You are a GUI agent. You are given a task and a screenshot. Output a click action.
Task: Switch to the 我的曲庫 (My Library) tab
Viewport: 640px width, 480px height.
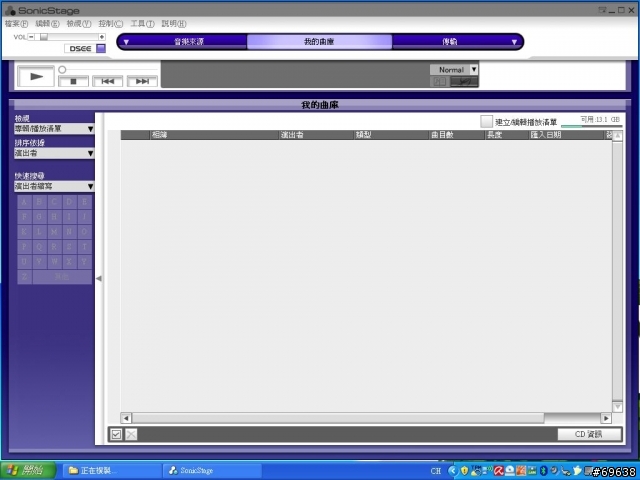tap(319, 42)
